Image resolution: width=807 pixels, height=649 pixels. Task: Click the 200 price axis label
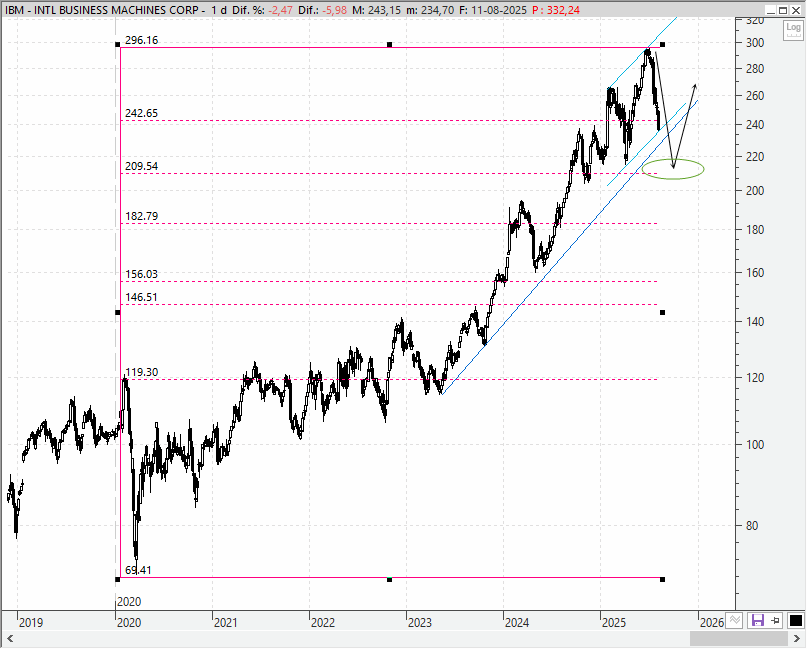755,190
